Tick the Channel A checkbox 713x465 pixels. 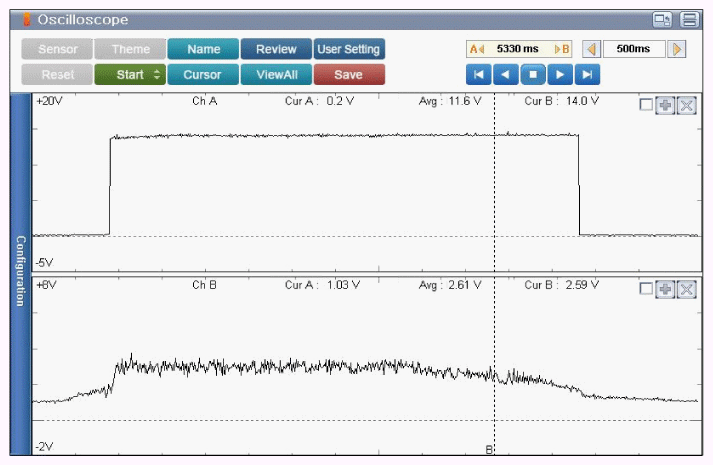tap(646, 106)
